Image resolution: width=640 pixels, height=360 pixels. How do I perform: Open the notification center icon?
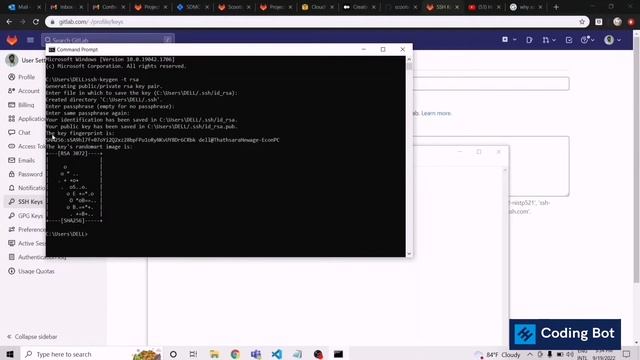point(626,354)
